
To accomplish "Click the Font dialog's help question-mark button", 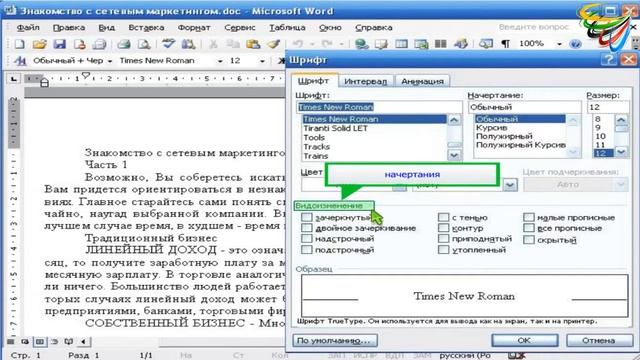I will pos(609,60).
